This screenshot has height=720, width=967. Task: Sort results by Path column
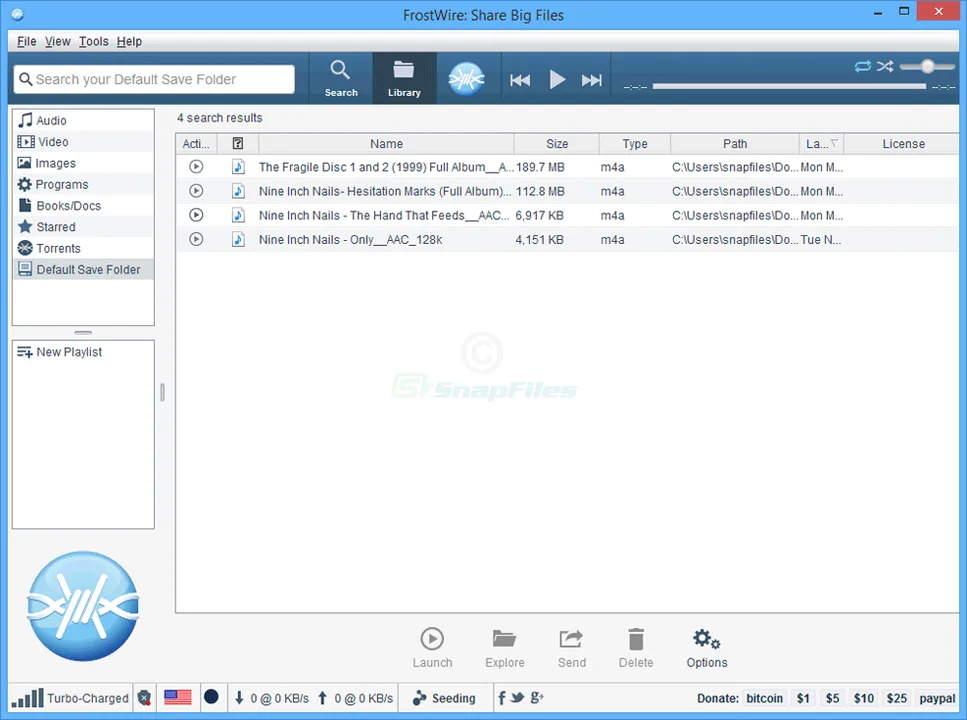pos(735,144)
